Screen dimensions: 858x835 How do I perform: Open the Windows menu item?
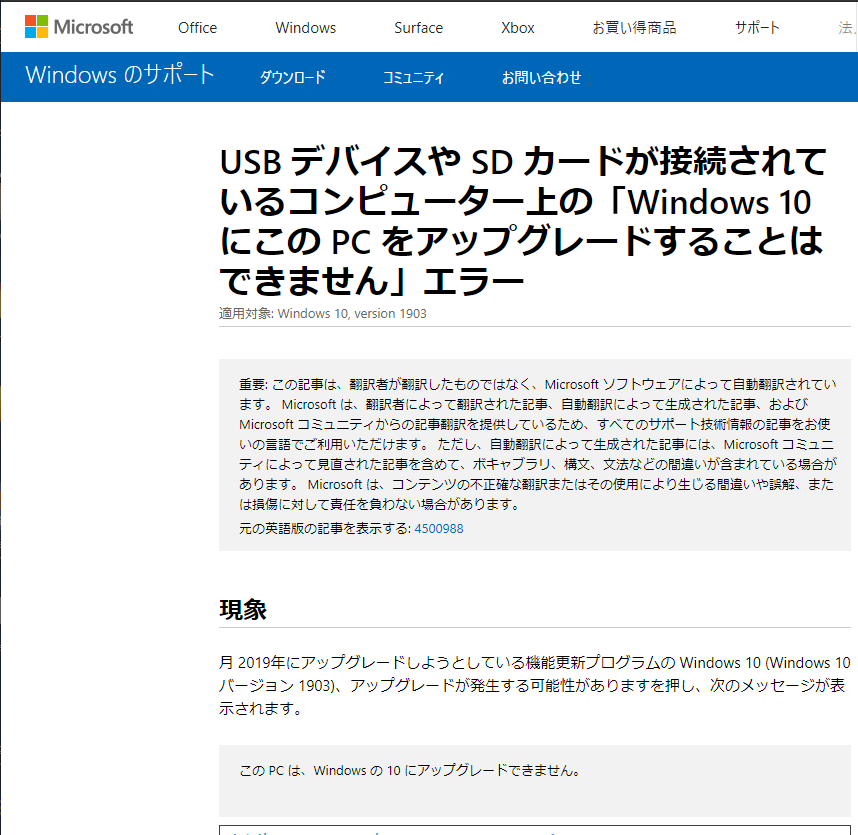[x=305, y=28]
